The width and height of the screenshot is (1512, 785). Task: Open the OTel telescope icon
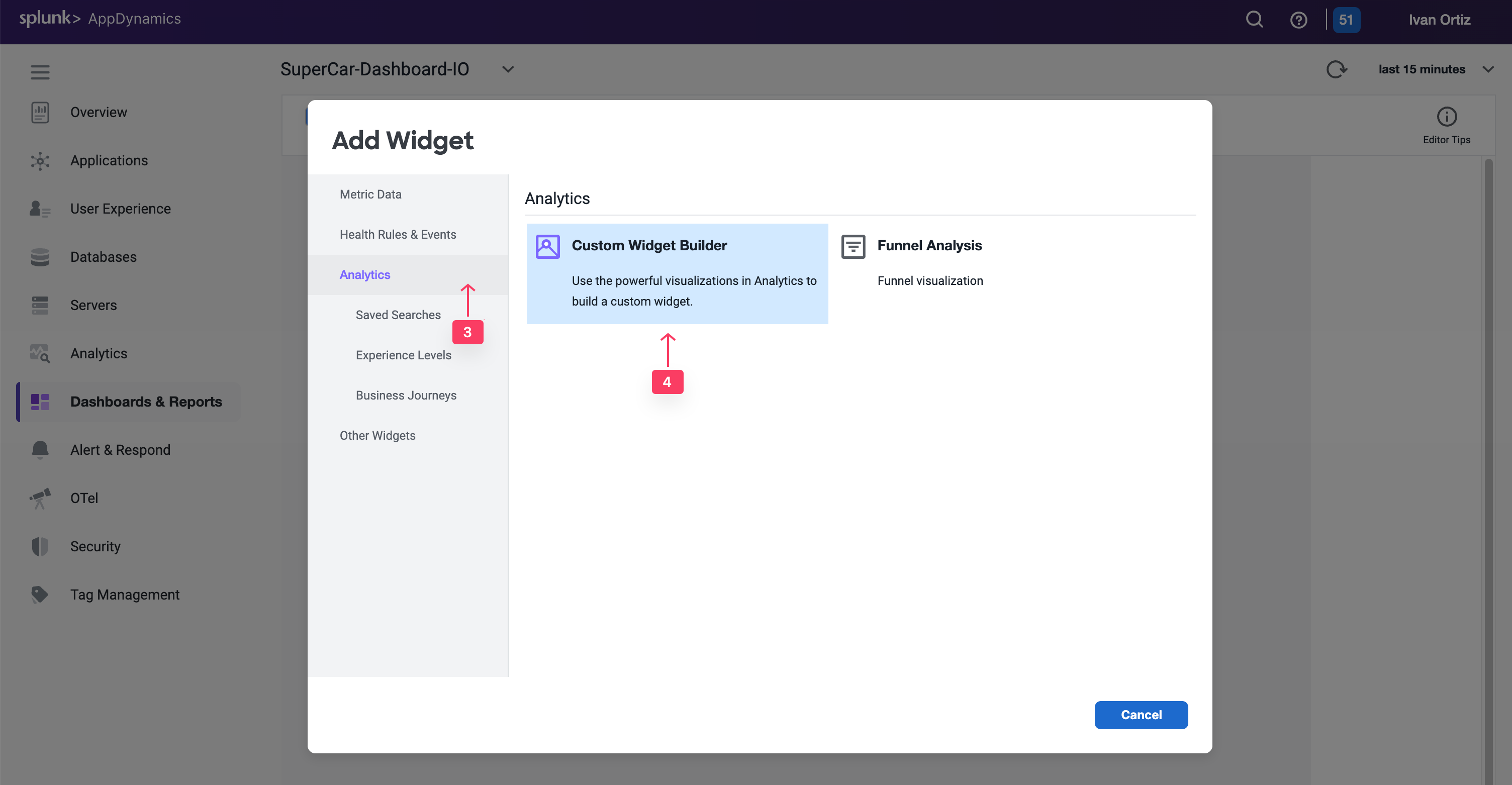point(39,498)
